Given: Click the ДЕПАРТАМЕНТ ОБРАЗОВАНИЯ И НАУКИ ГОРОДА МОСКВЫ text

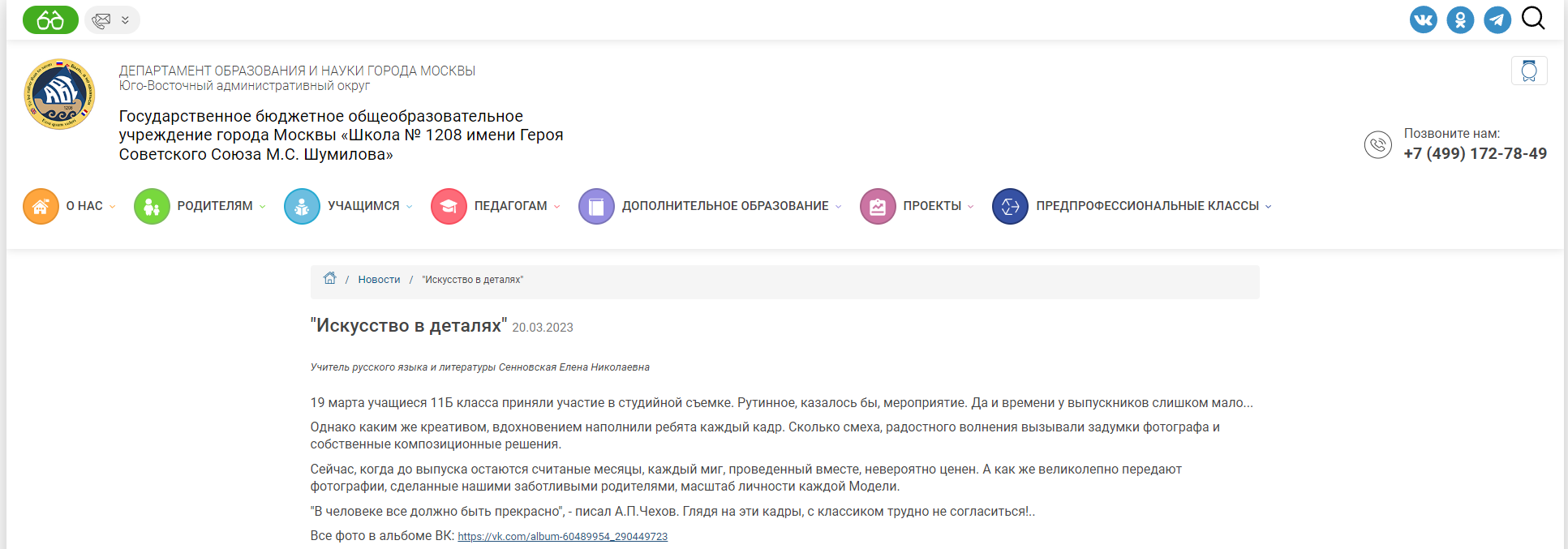Looking at the screenshot, I should point(297,71).
